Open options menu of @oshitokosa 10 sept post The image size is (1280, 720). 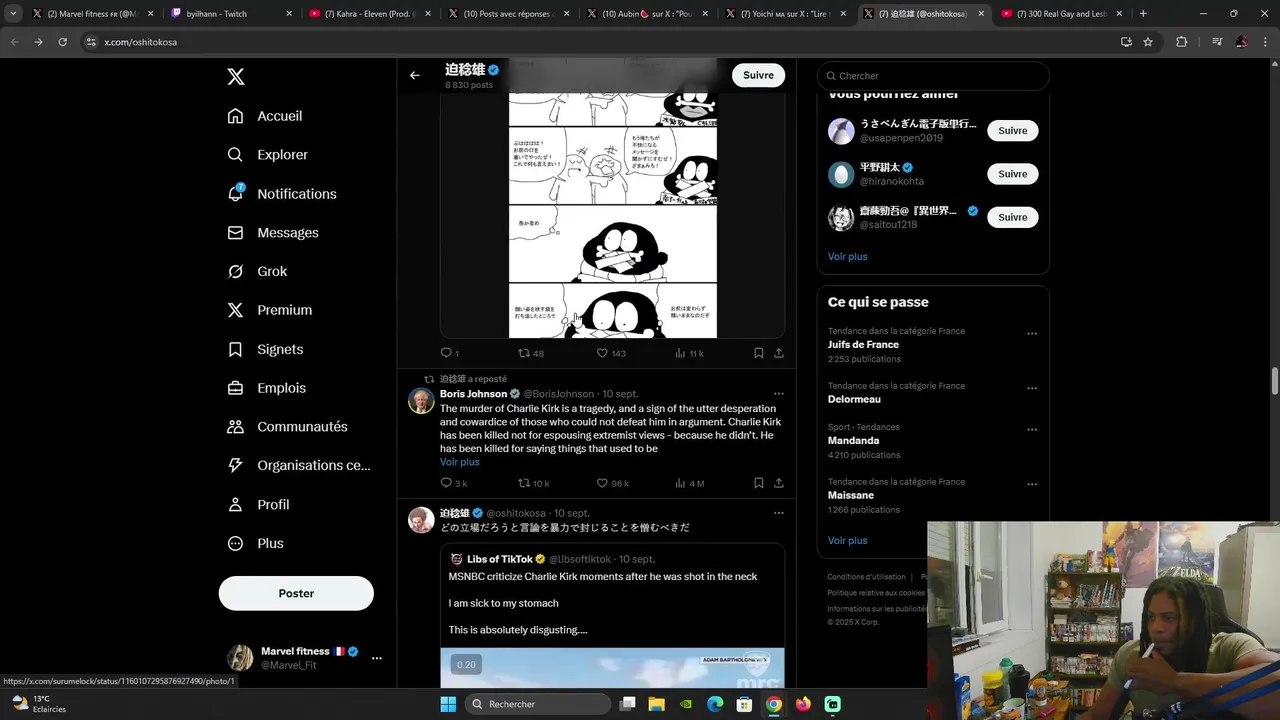click(778, 513)
